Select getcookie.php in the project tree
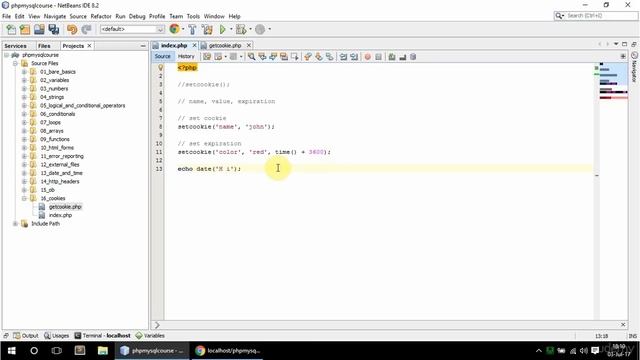The height and width of the screenshot is (360, 640). (65, 207)
